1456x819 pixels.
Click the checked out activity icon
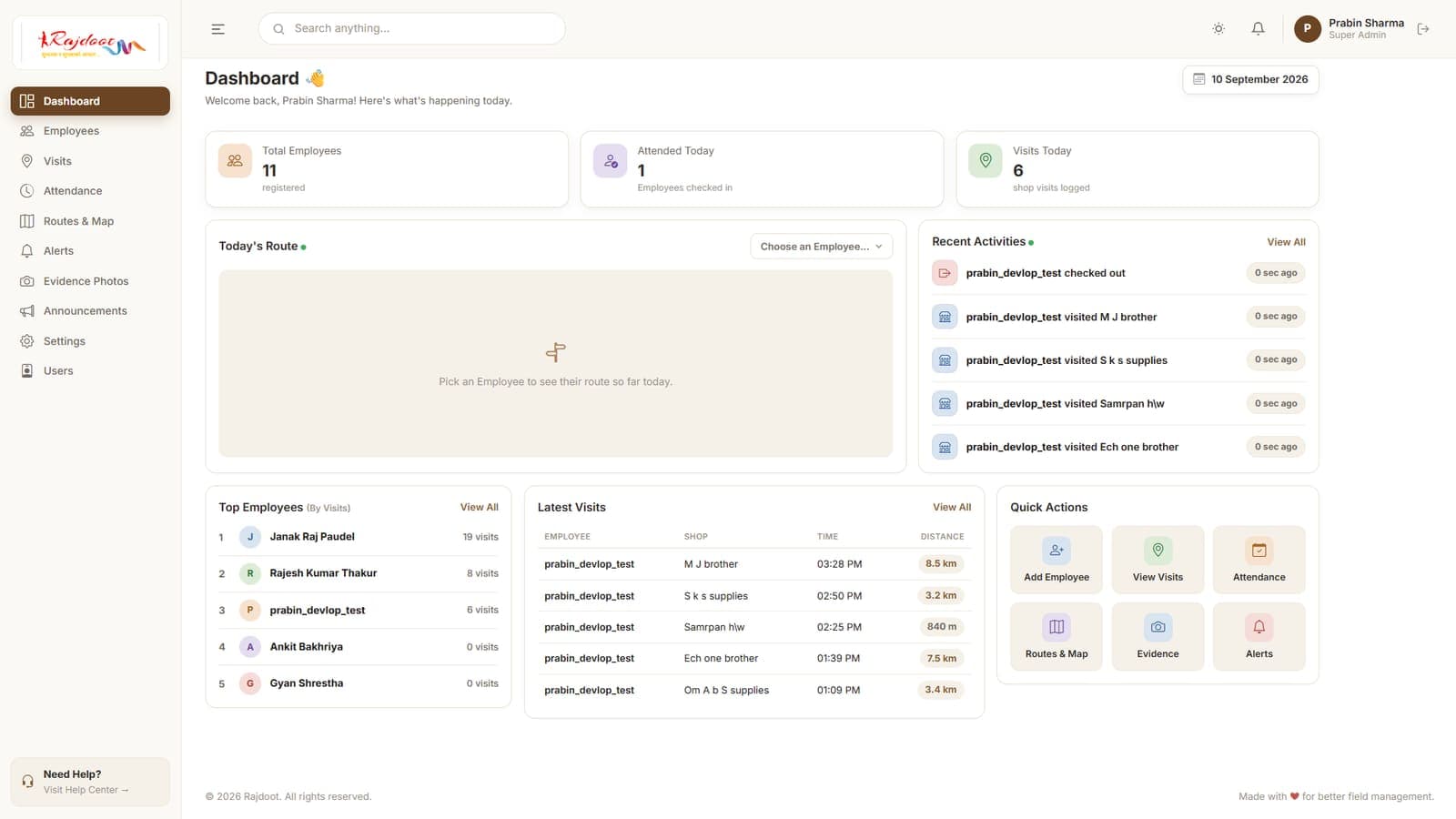click(945, 273)
